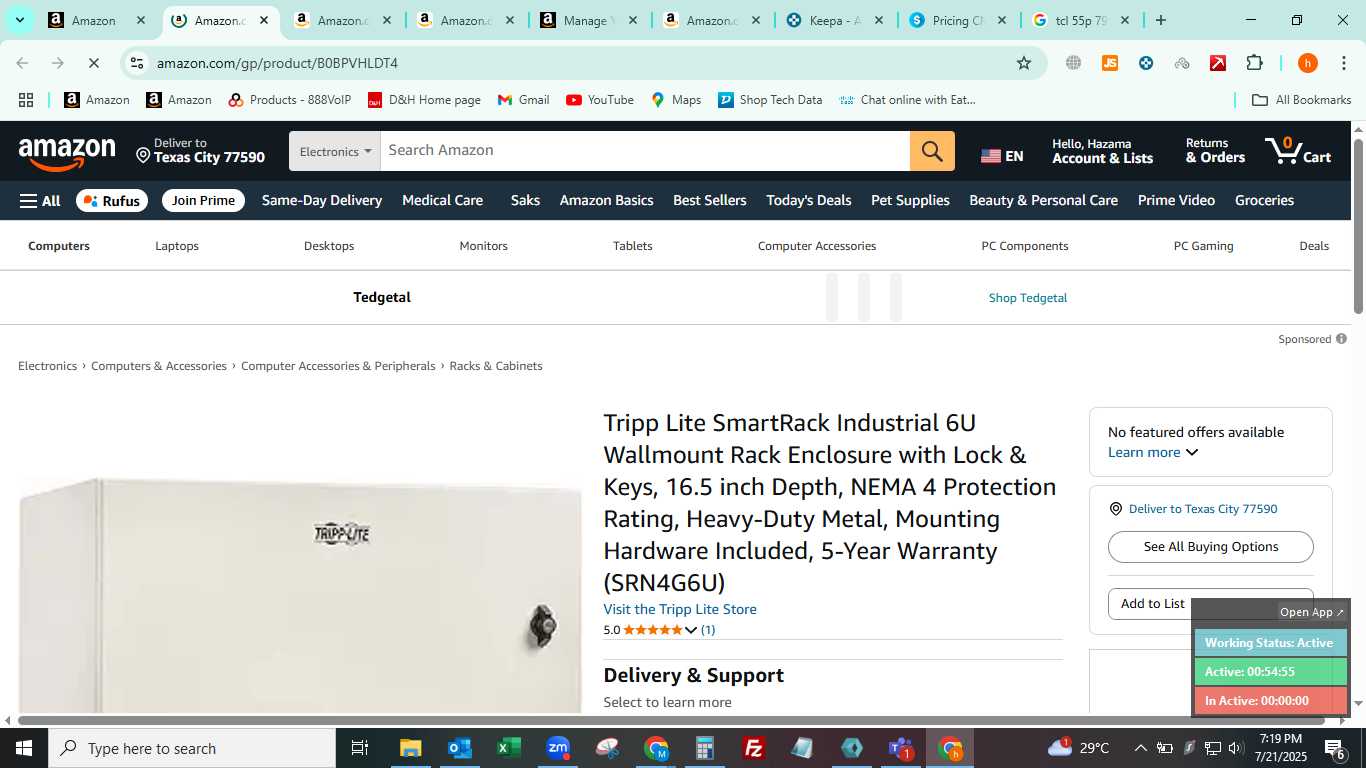
Task: Click the orange search magnifier button
Action: 932,151
